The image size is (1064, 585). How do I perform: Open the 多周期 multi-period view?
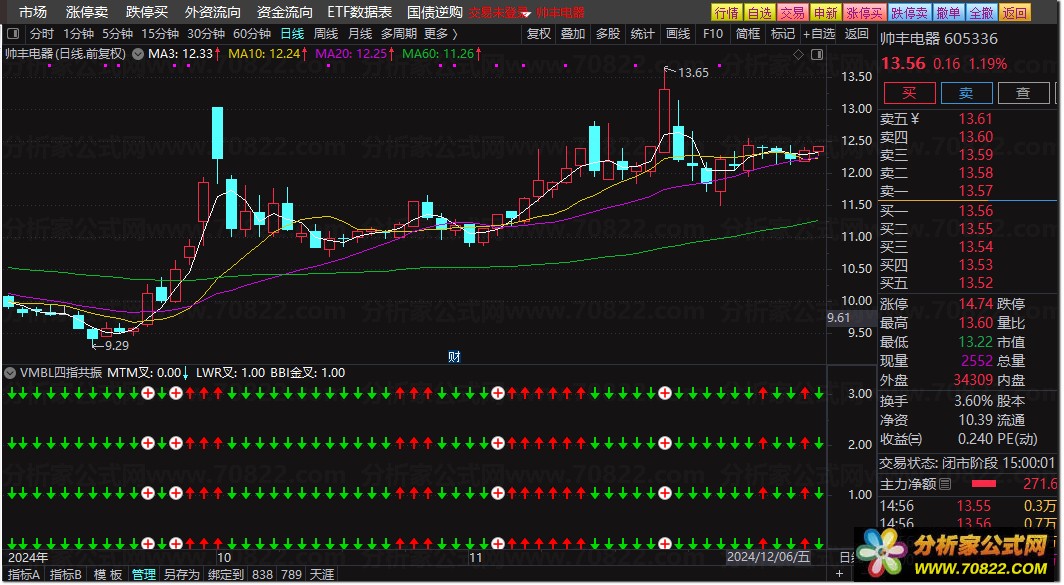click(398, 33)
